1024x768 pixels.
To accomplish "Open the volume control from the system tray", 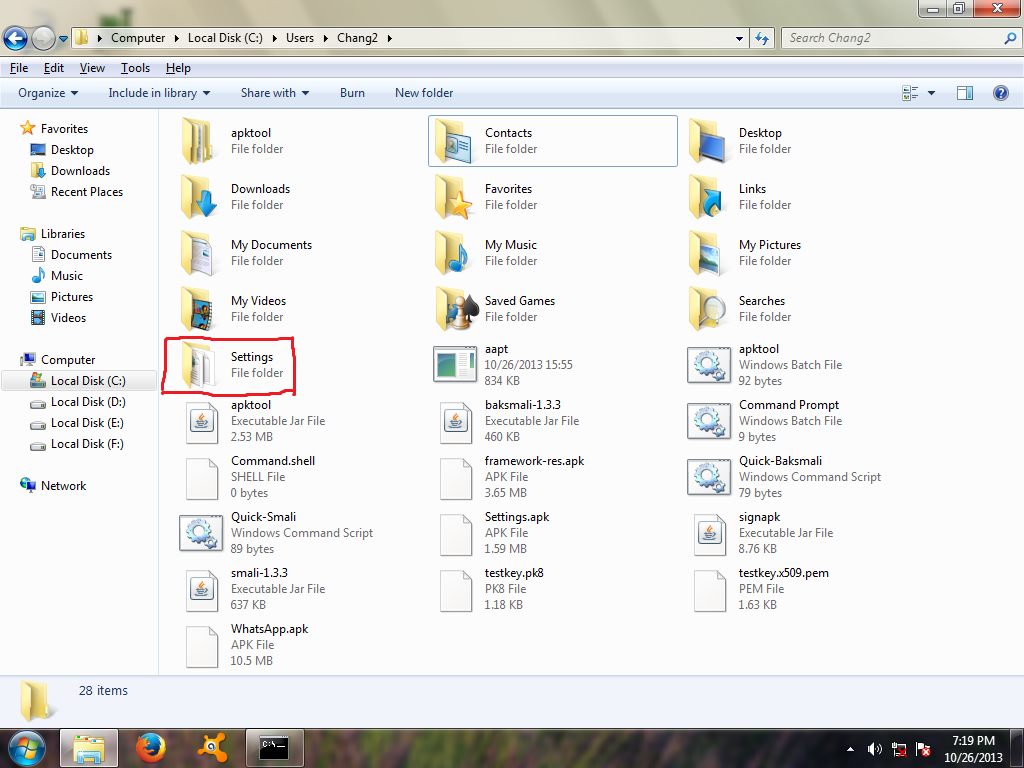I will tap(874, 748).
